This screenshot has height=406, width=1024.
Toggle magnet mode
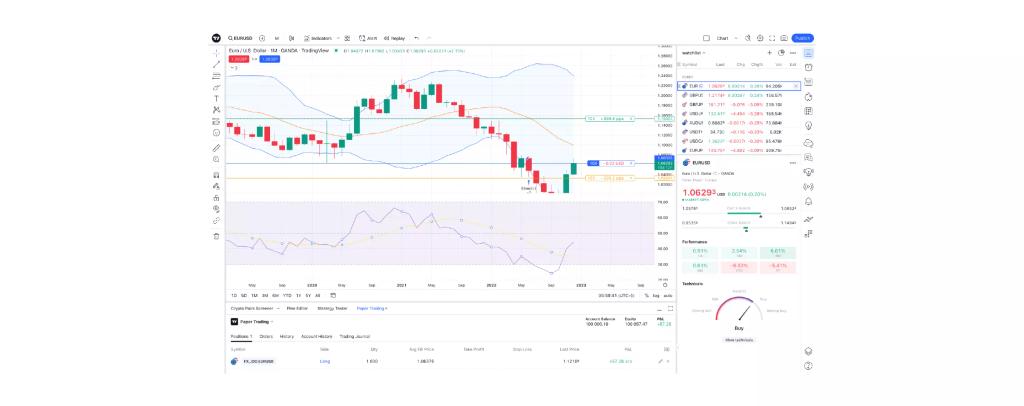click(216, 175)
